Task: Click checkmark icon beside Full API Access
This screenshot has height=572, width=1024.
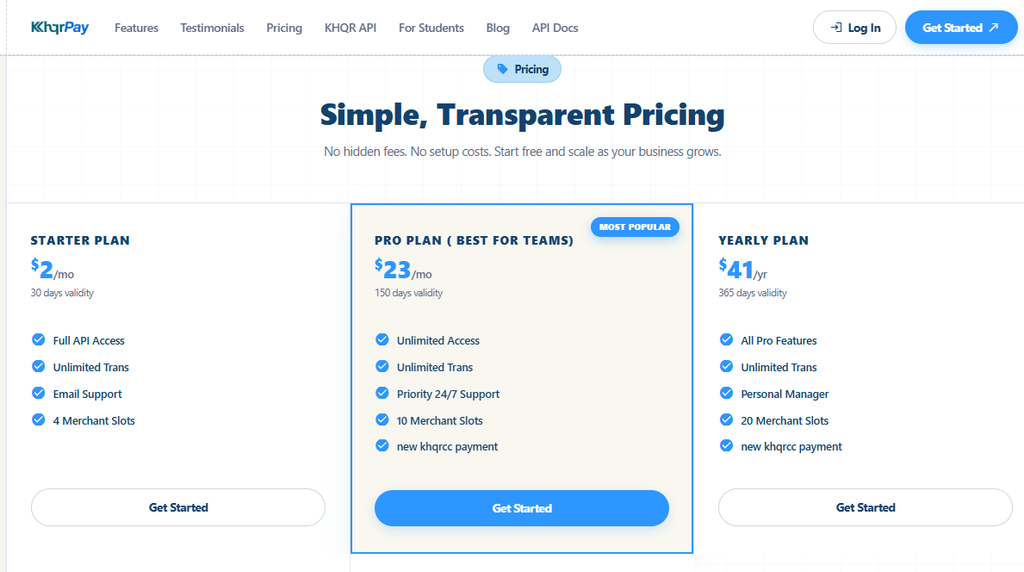Action: click(x=39, y=340)
